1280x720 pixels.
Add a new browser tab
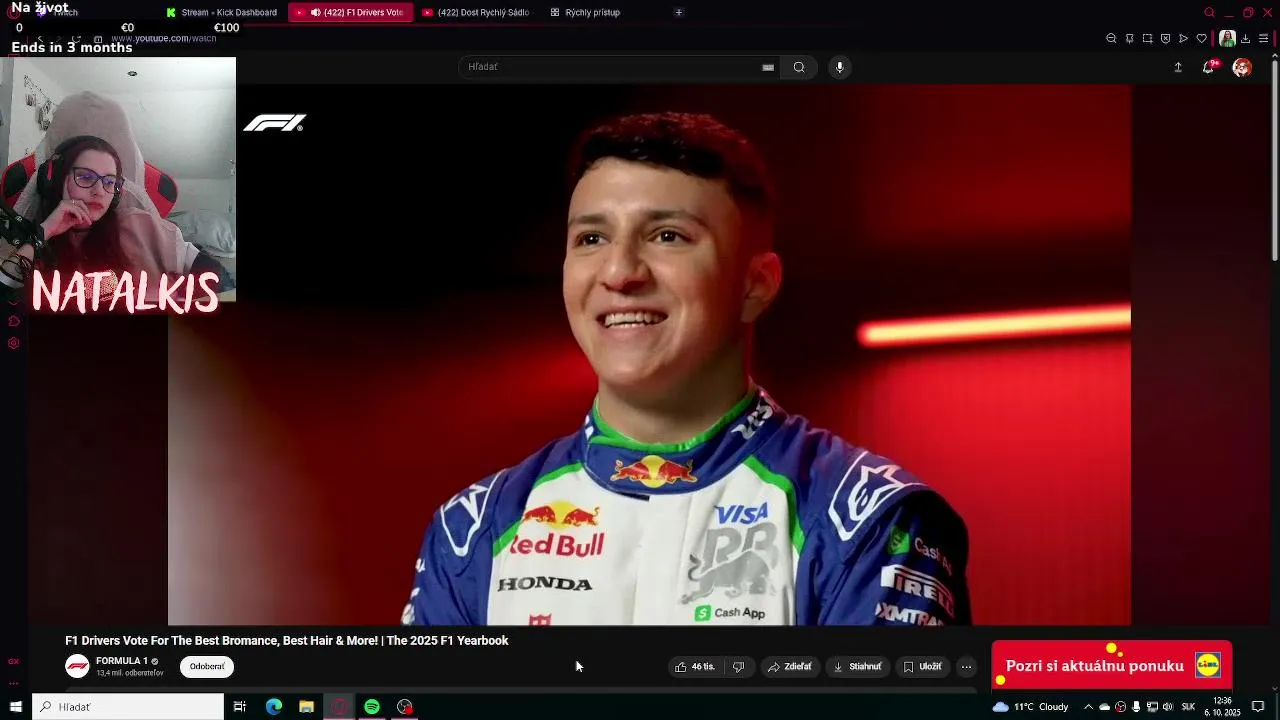coord(679,12)
